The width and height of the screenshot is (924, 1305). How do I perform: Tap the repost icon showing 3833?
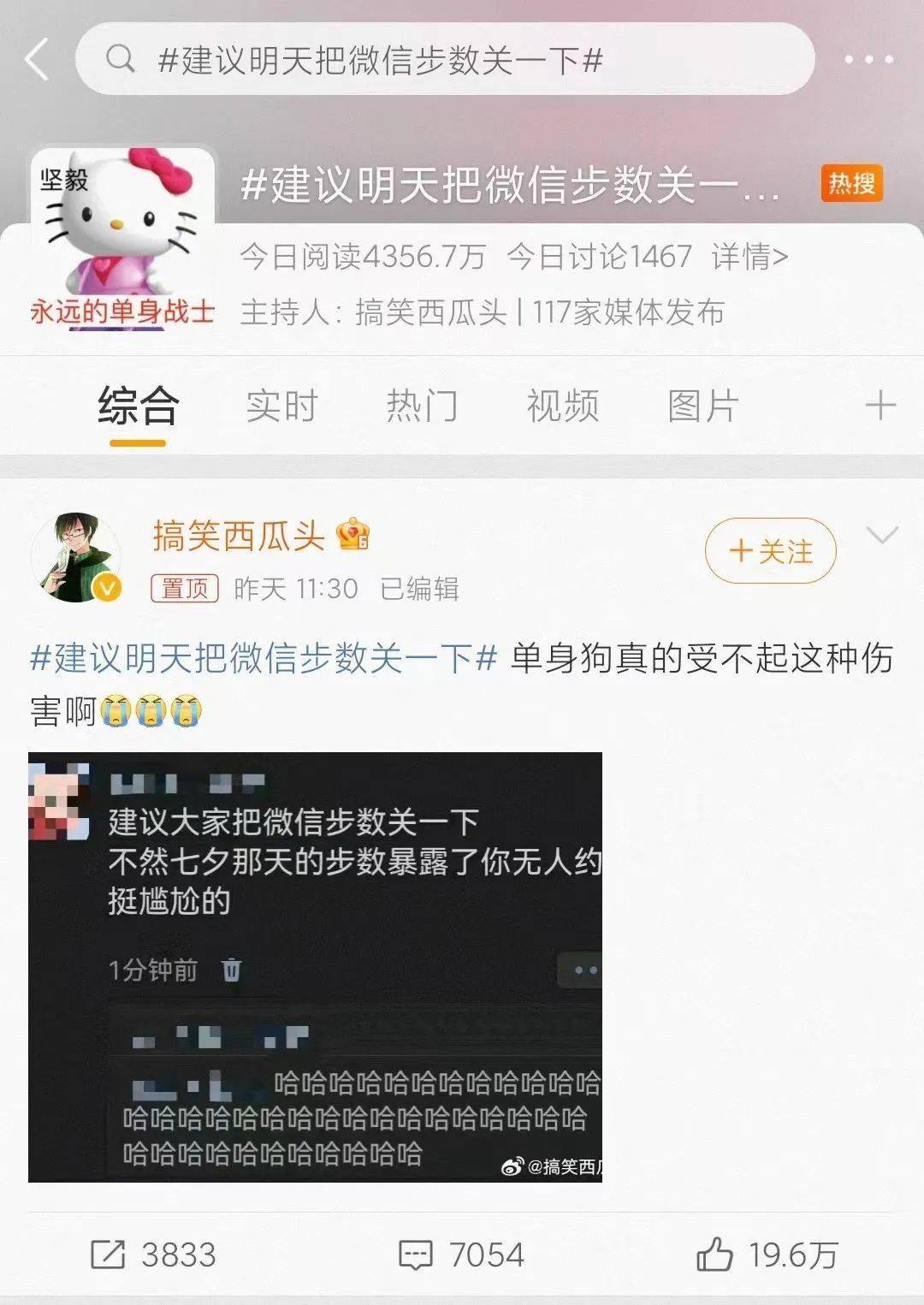(109, 1255)
